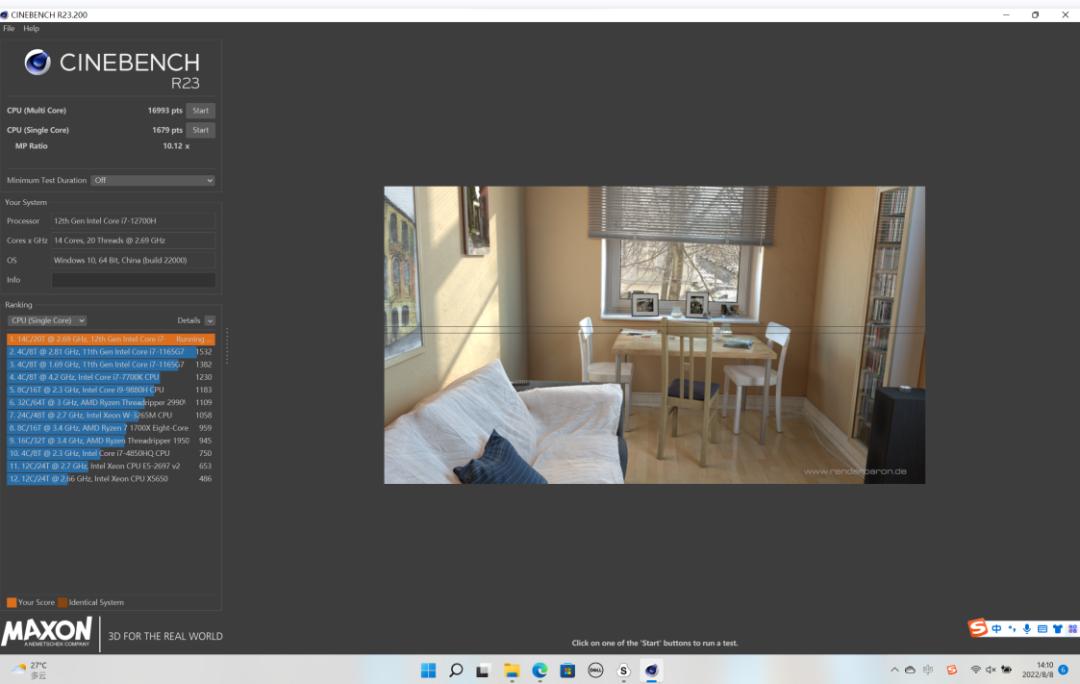Click the Cinebench taskbar icon
The width and height of the screenshot is (1080, 684).
pyautogui.click(x=652, y=670)
